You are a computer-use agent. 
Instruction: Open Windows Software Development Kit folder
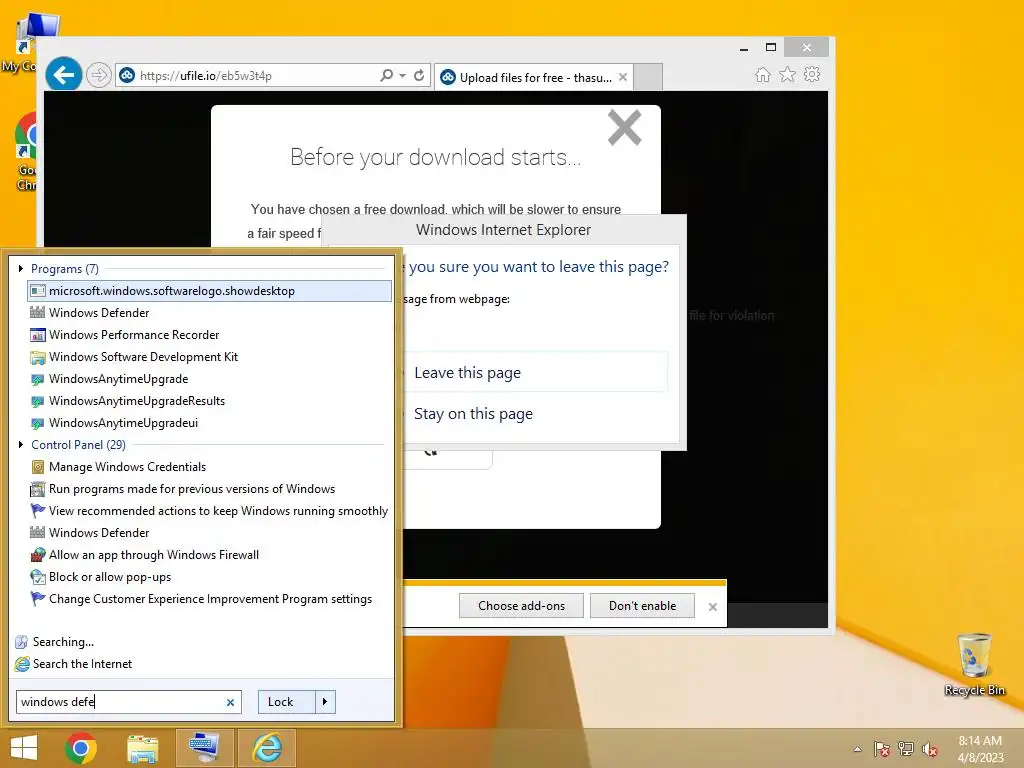click(x=209, y=357)
